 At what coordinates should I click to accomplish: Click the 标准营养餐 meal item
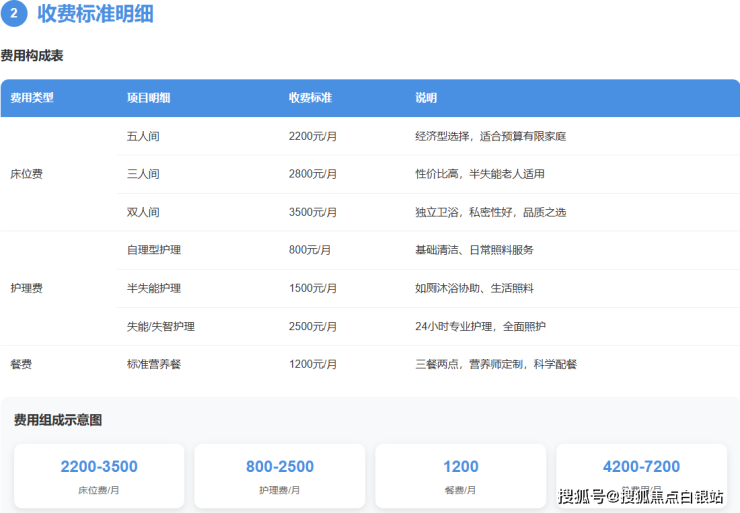tap(153, 364)
